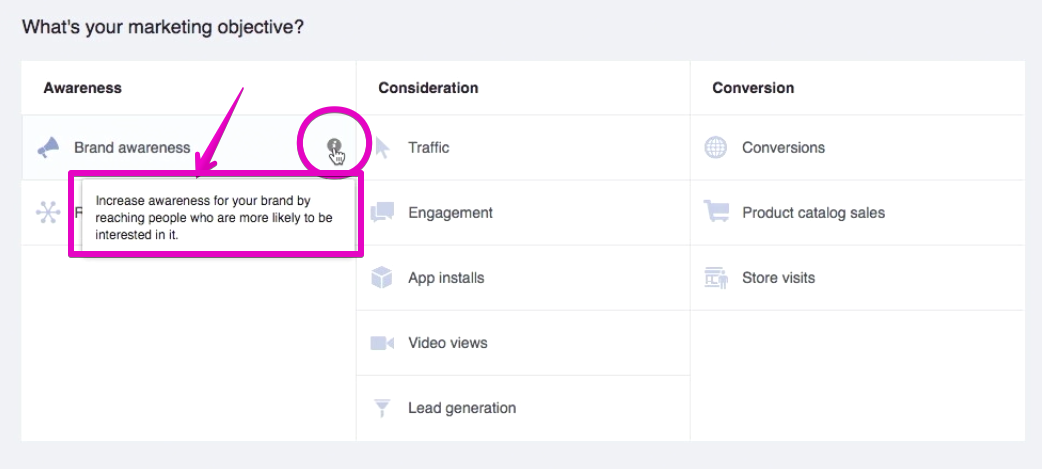1042x469 pixels.
Task: Pick the Store visits objective
Action: tap(858, 278)
